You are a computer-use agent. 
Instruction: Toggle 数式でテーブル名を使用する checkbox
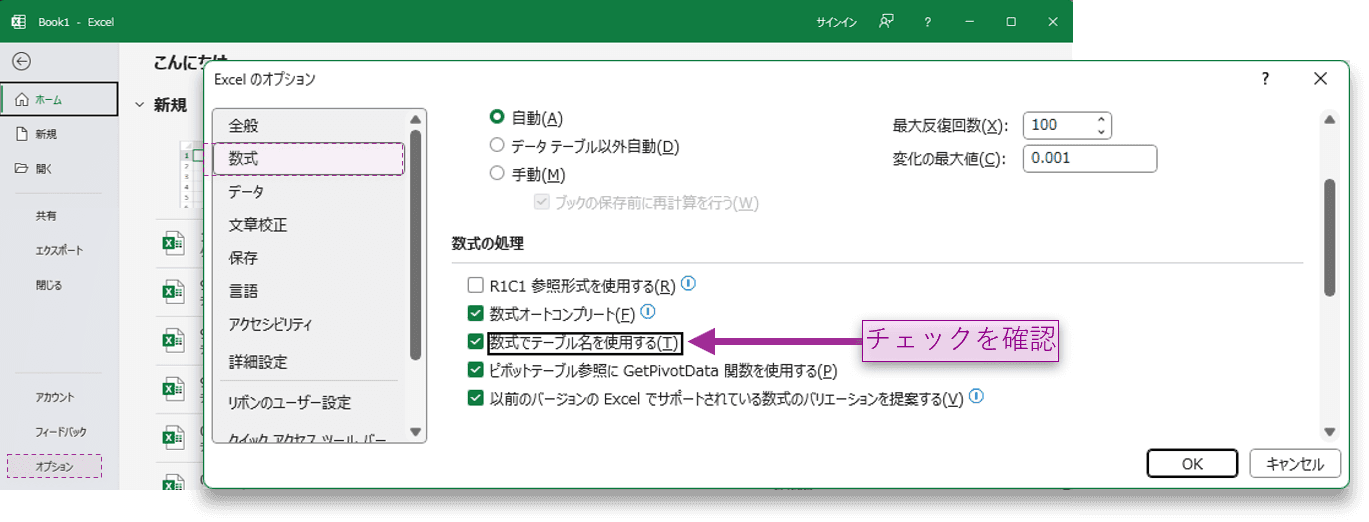tap(476, 342)
